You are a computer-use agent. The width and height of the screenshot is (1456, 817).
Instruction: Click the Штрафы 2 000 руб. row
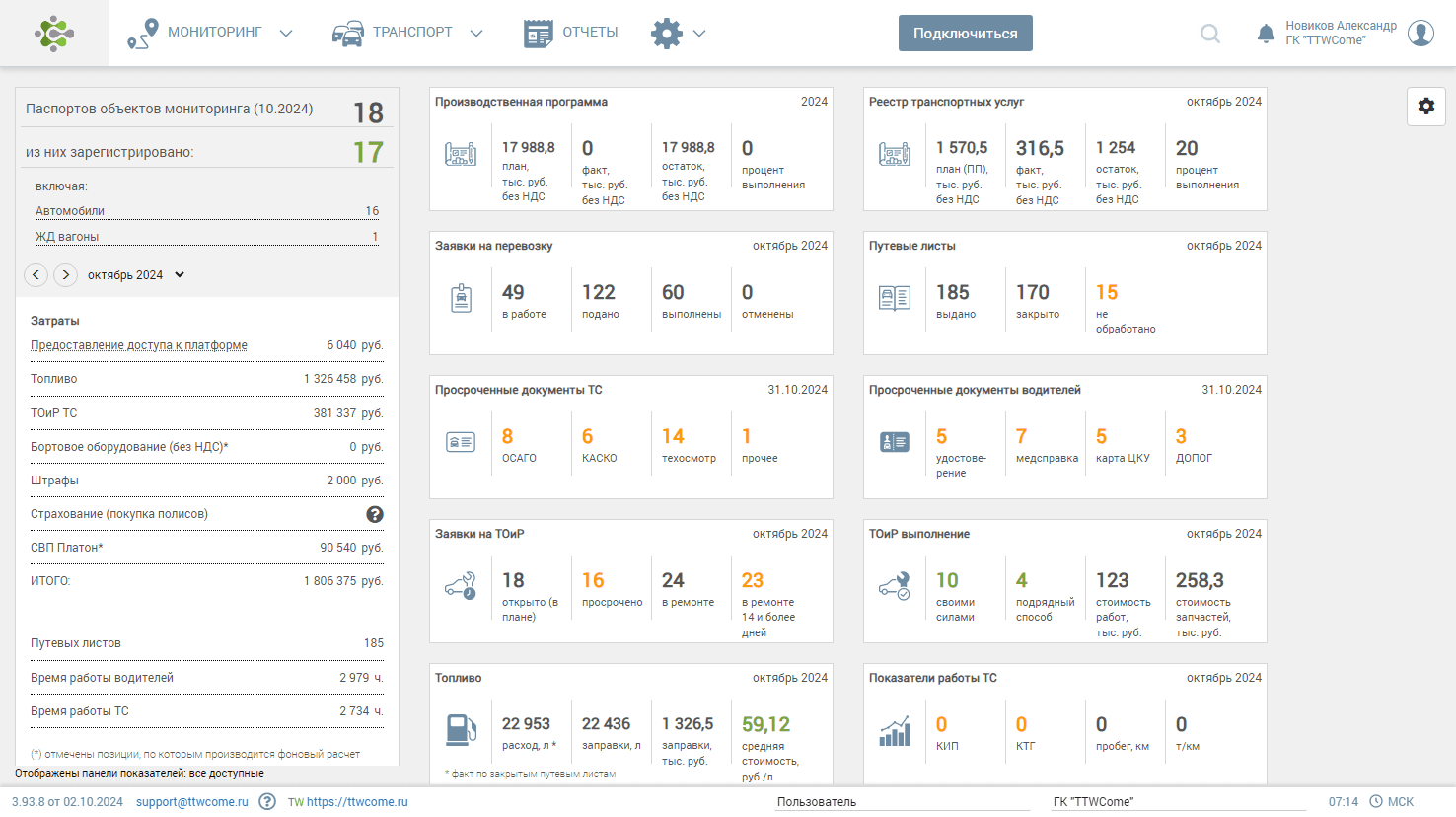click(x=207, y=481)
